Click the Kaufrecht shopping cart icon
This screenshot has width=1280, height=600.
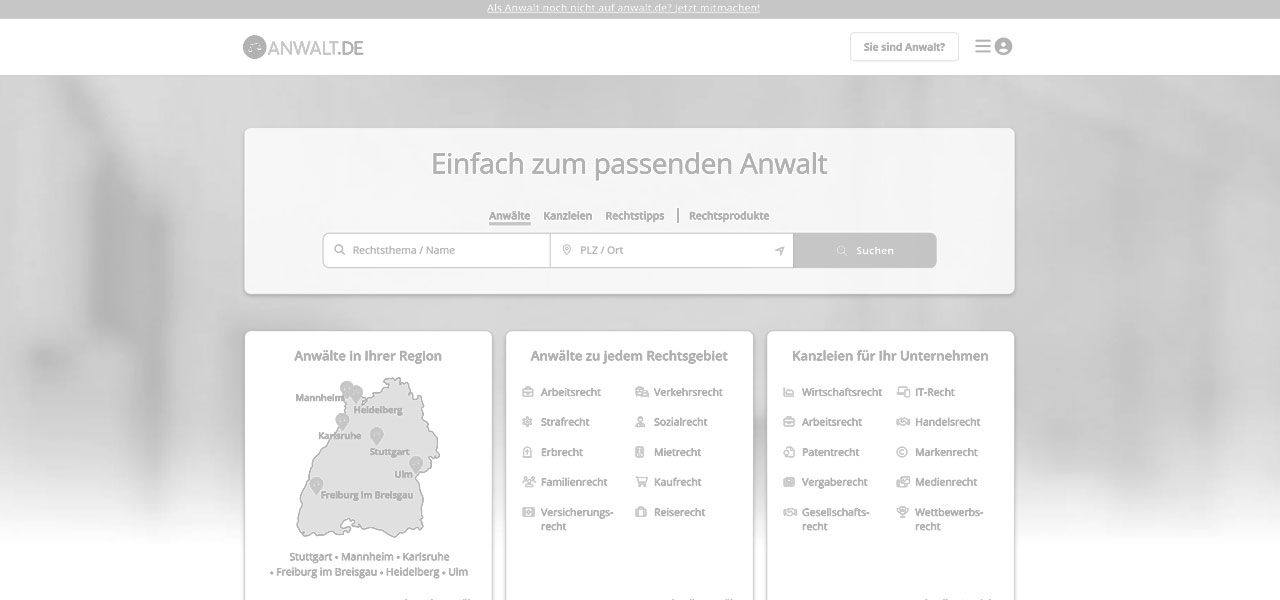click(639, 482)
